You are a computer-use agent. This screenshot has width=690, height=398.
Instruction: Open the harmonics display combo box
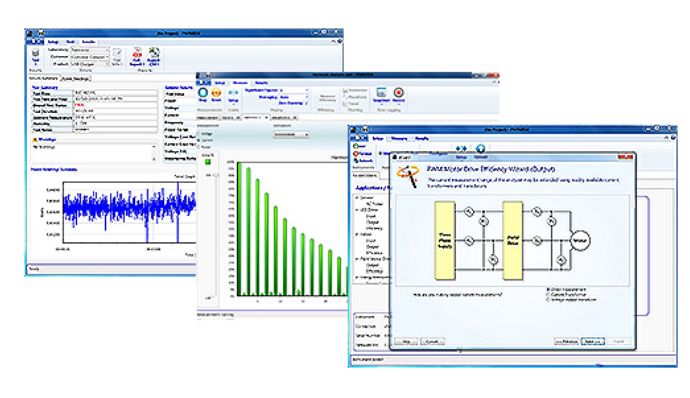pyautogui.click(x=291, y=135)
